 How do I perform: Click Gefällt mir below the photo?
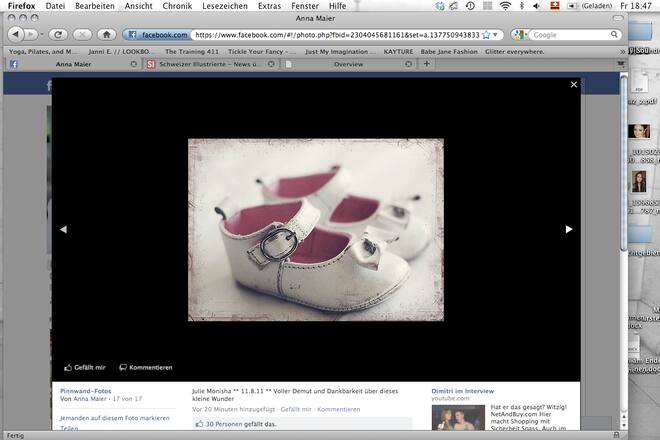88,367
